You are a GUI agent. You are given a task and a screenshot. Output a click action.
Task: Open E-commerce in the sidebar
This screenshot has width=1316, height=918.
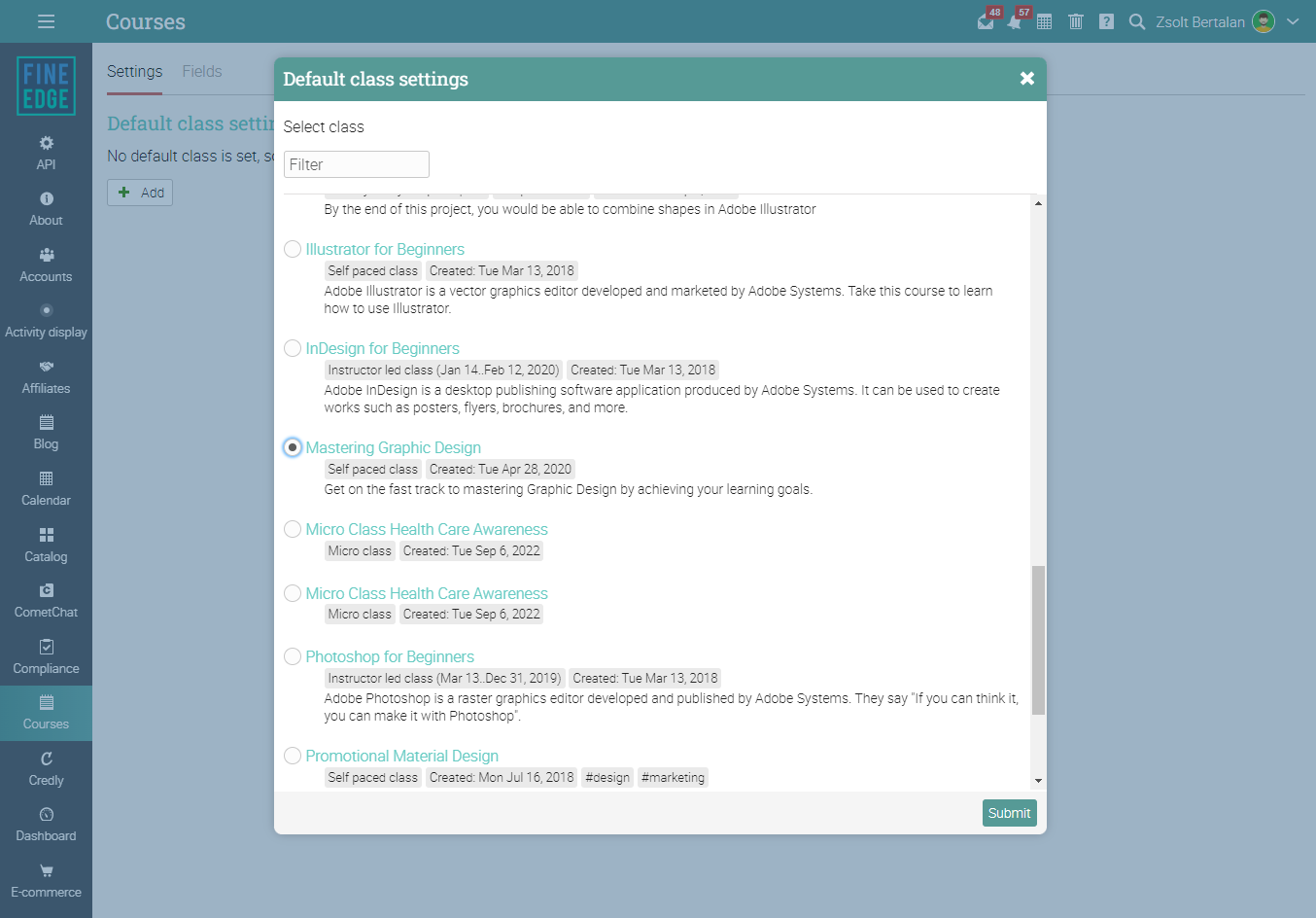46,881
